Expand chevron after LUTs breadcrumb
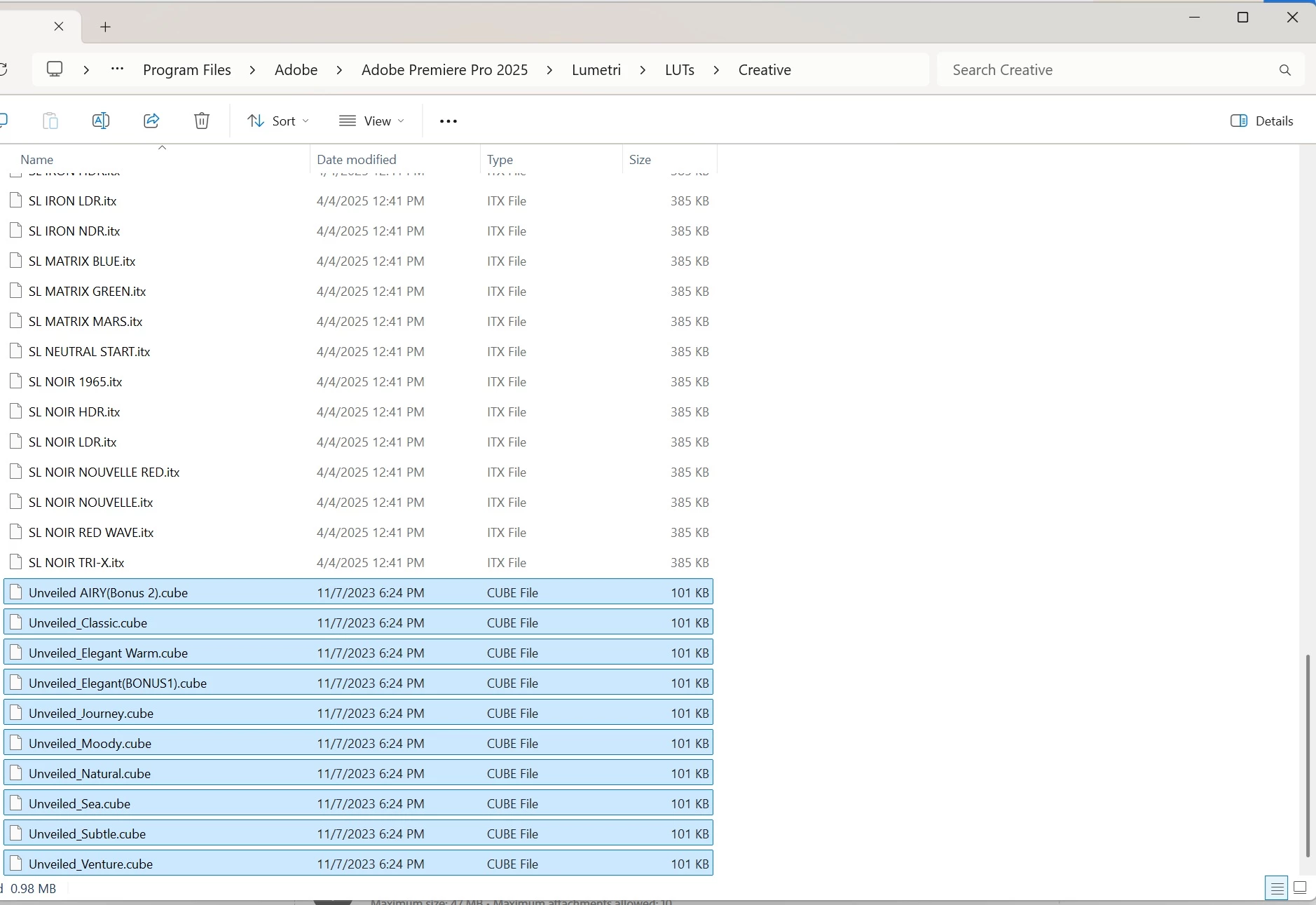The image size is (1316, 905). pos(716,70)
